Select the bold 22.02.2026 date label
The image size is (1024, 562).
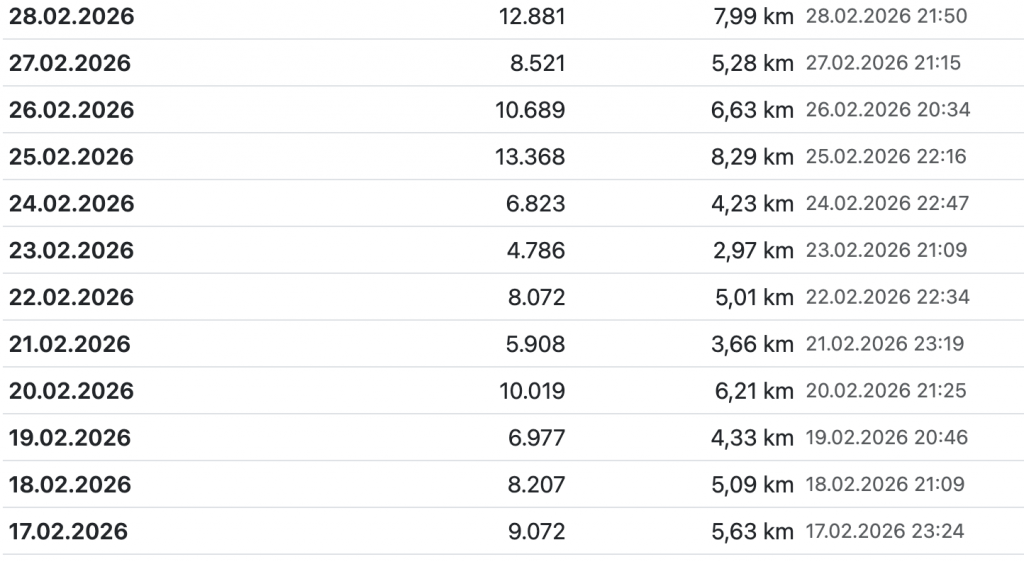pos(71,297)
